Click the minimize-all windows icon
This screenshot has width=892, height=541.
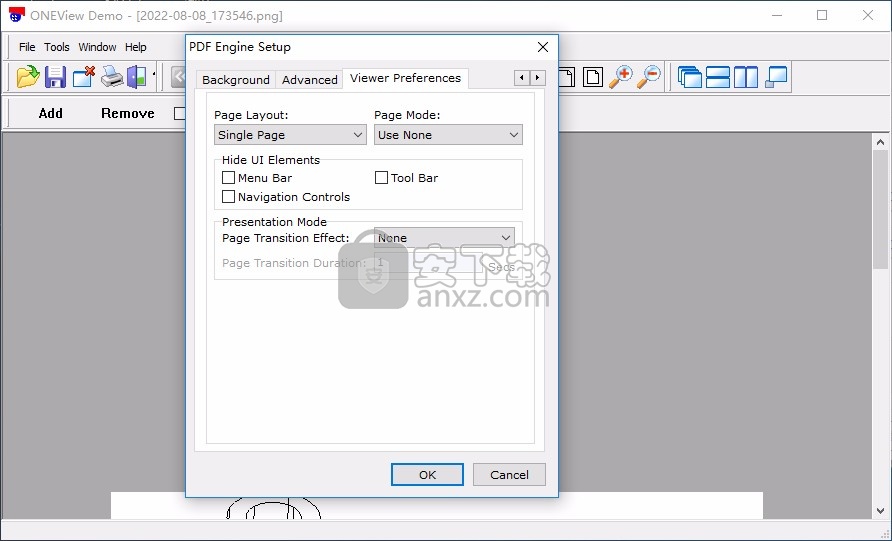776,77
